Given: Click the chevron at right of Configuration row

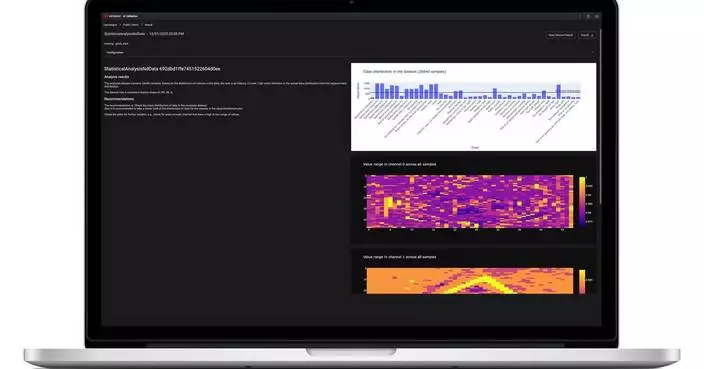Looking at the screenshot, I should click(593, 53).
